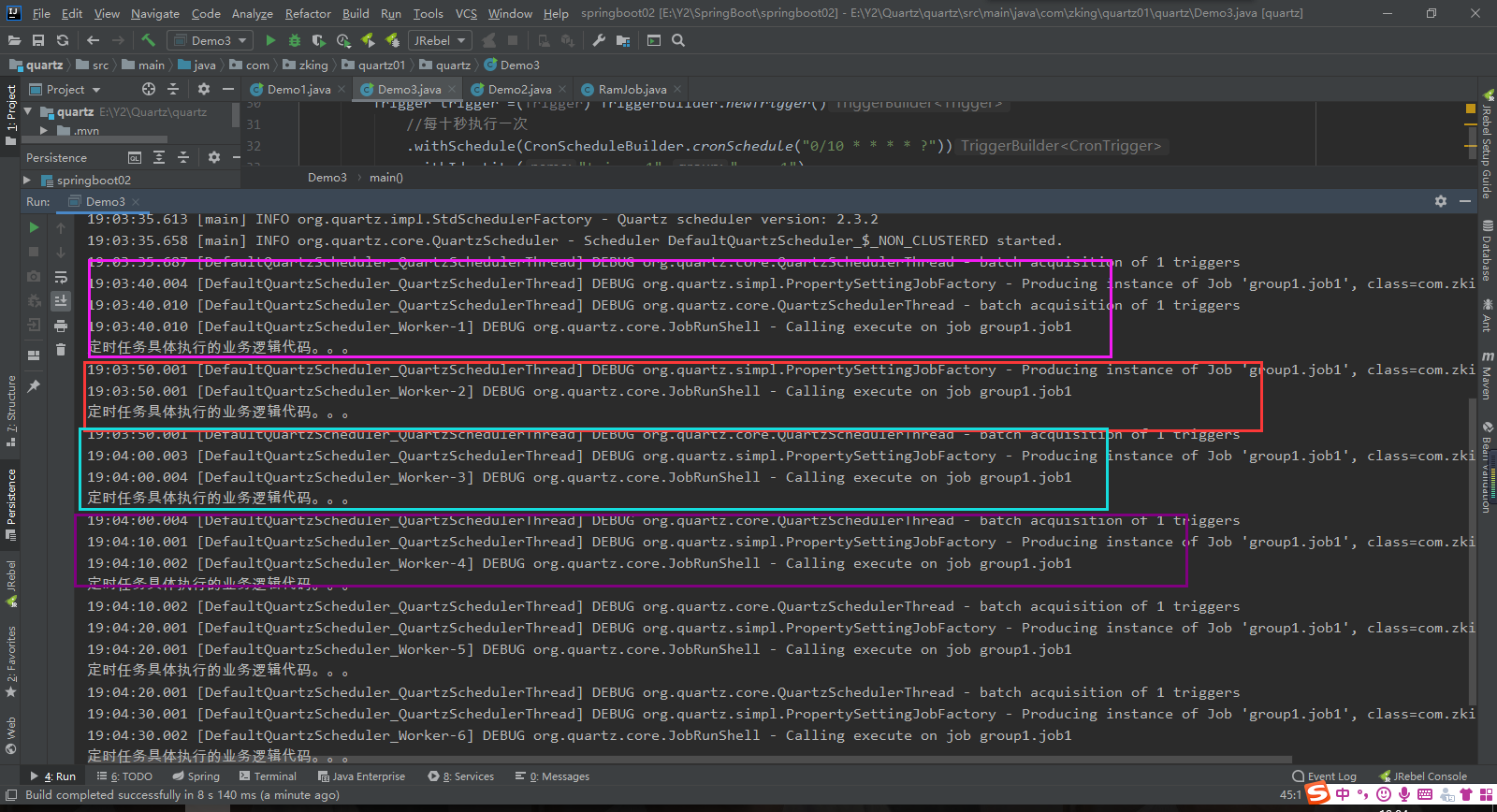The width and height of the screenshot is (1497, 812).
Task: Toggle the Maven tool window strip button
Action: point(1487,375)
